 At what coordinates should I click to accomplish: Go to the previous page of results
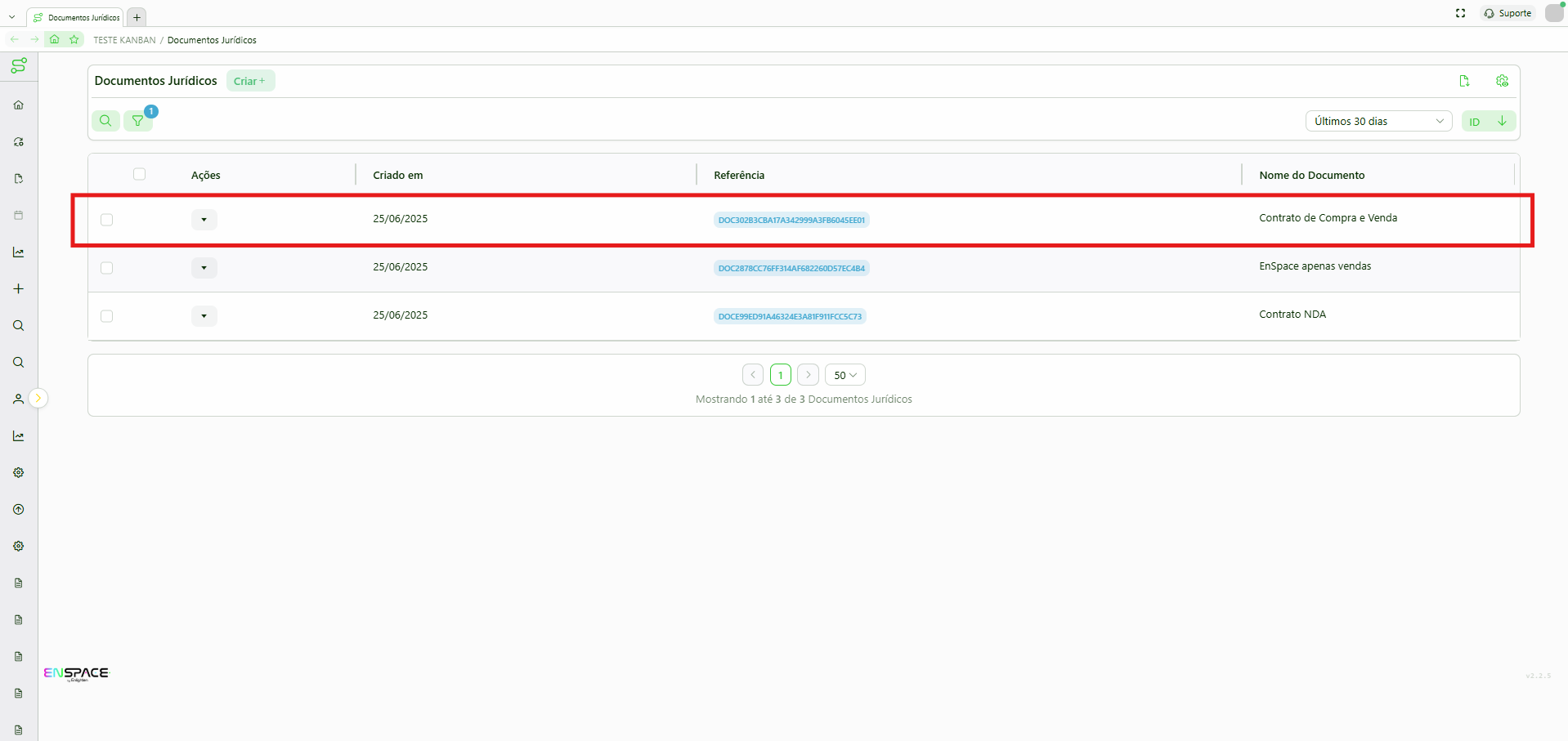click(753, 375)
